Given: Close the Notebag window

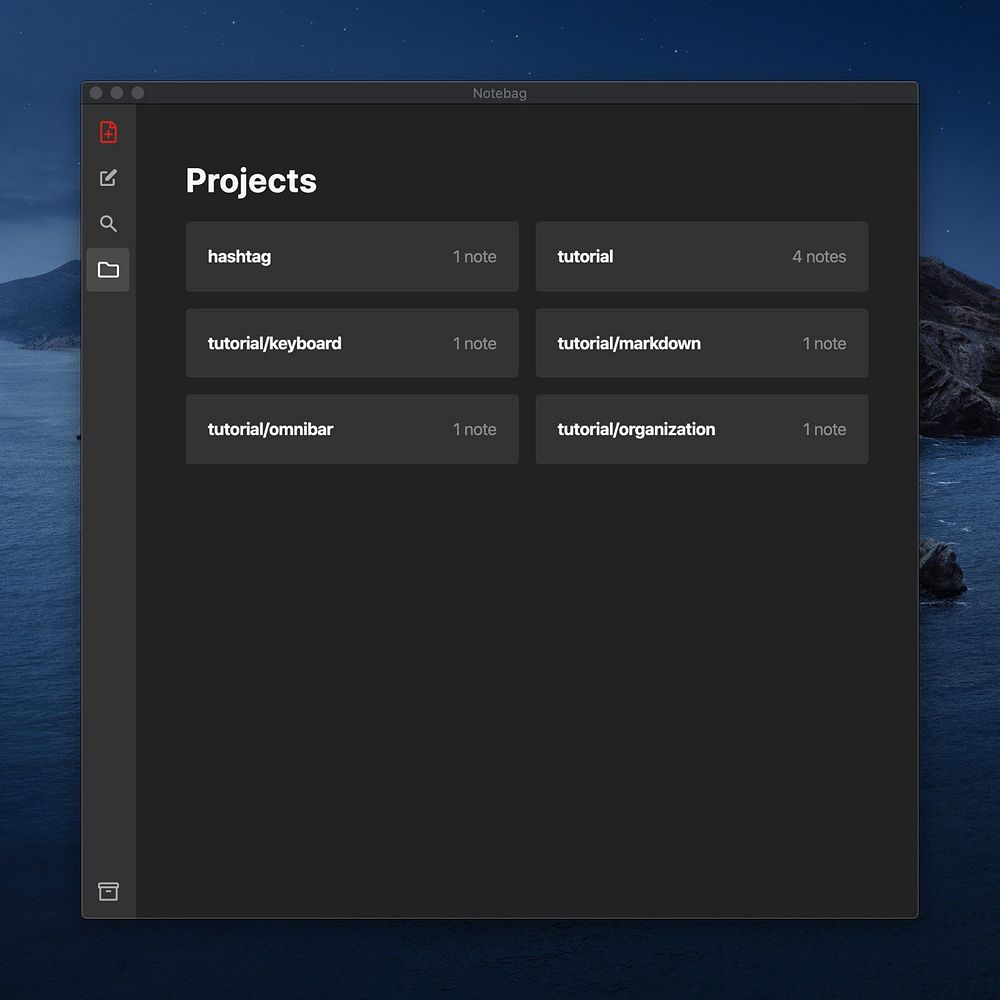Looking at the screenshot, I should pyautogui.click(x=96, y=93).
